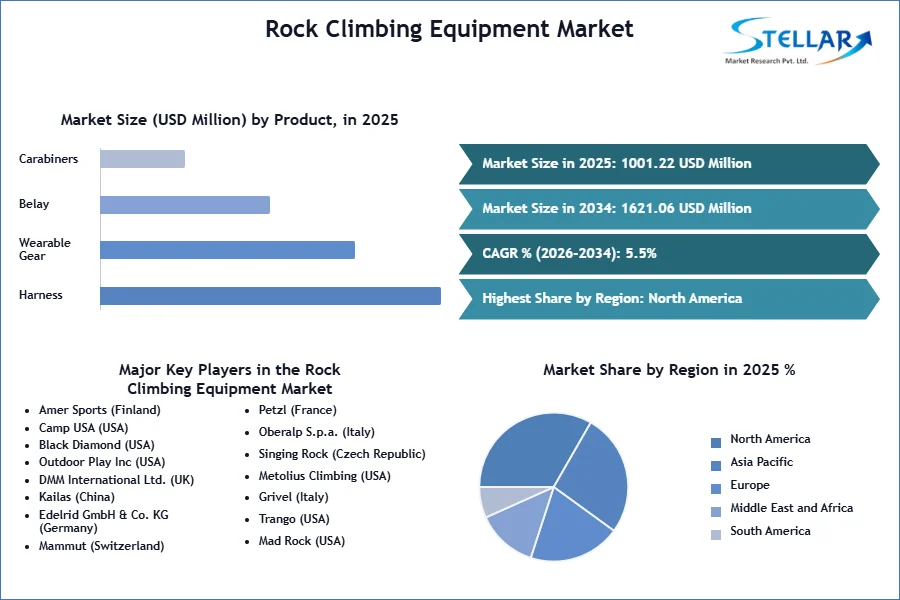Click the South America legend swatch

716,535
